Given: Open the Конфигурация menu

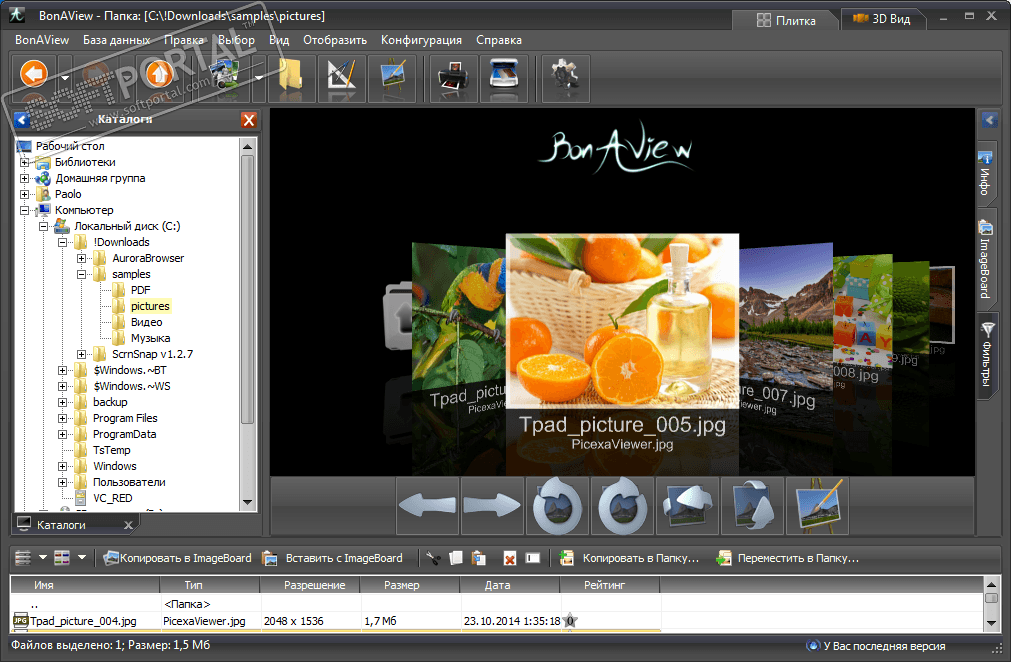Looking at the screenshot, I should click(421, 40).
